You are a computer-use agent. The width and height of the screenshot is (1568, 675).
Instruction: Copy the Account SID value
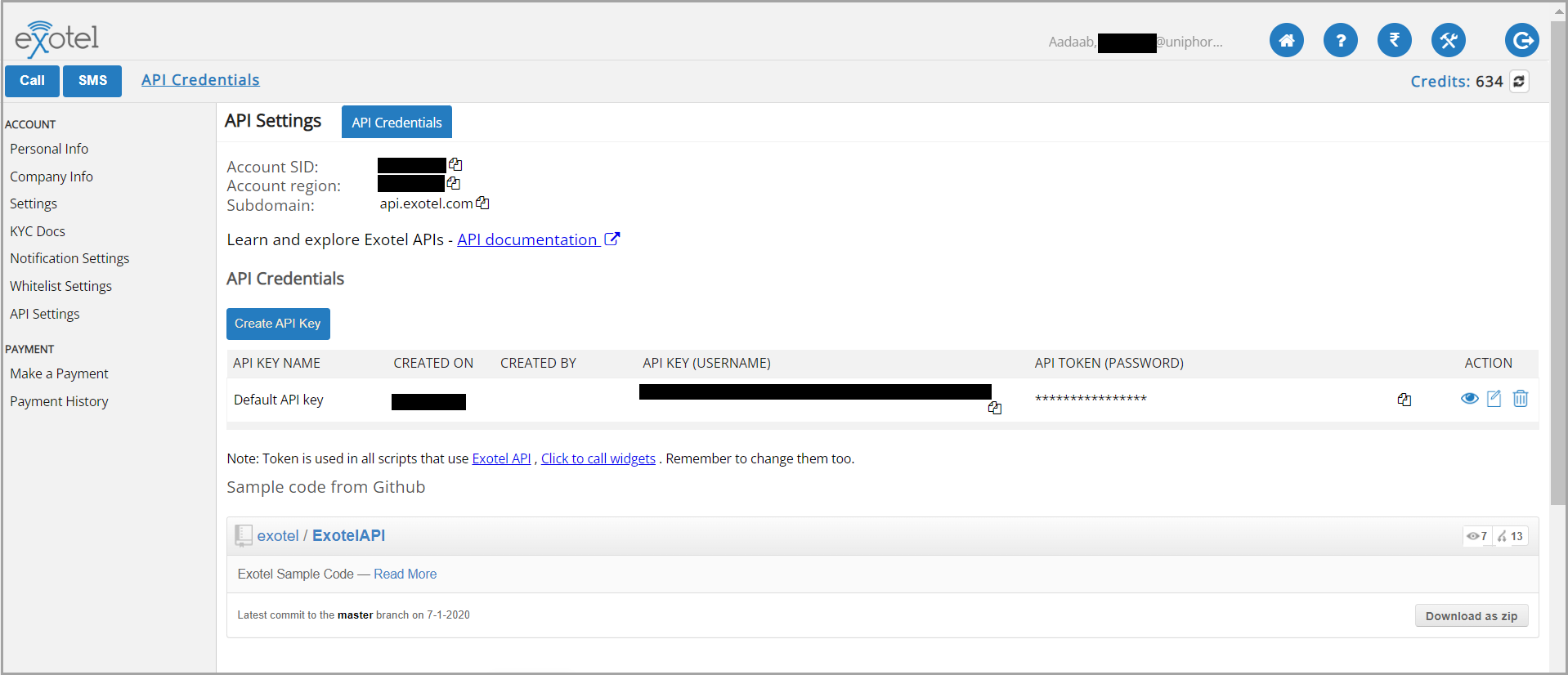pyautogui.click(x=455, y=164)
